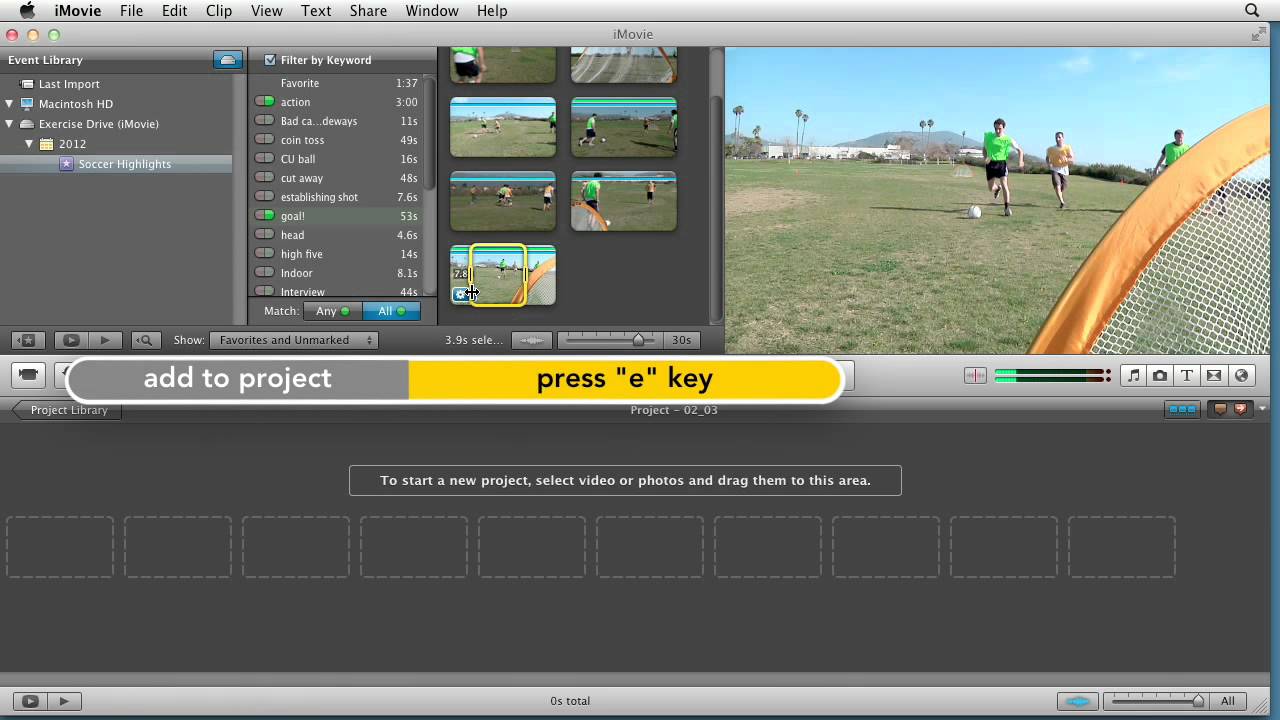Switch to the blue single-row timeline view

click(x=1182, y=409)
